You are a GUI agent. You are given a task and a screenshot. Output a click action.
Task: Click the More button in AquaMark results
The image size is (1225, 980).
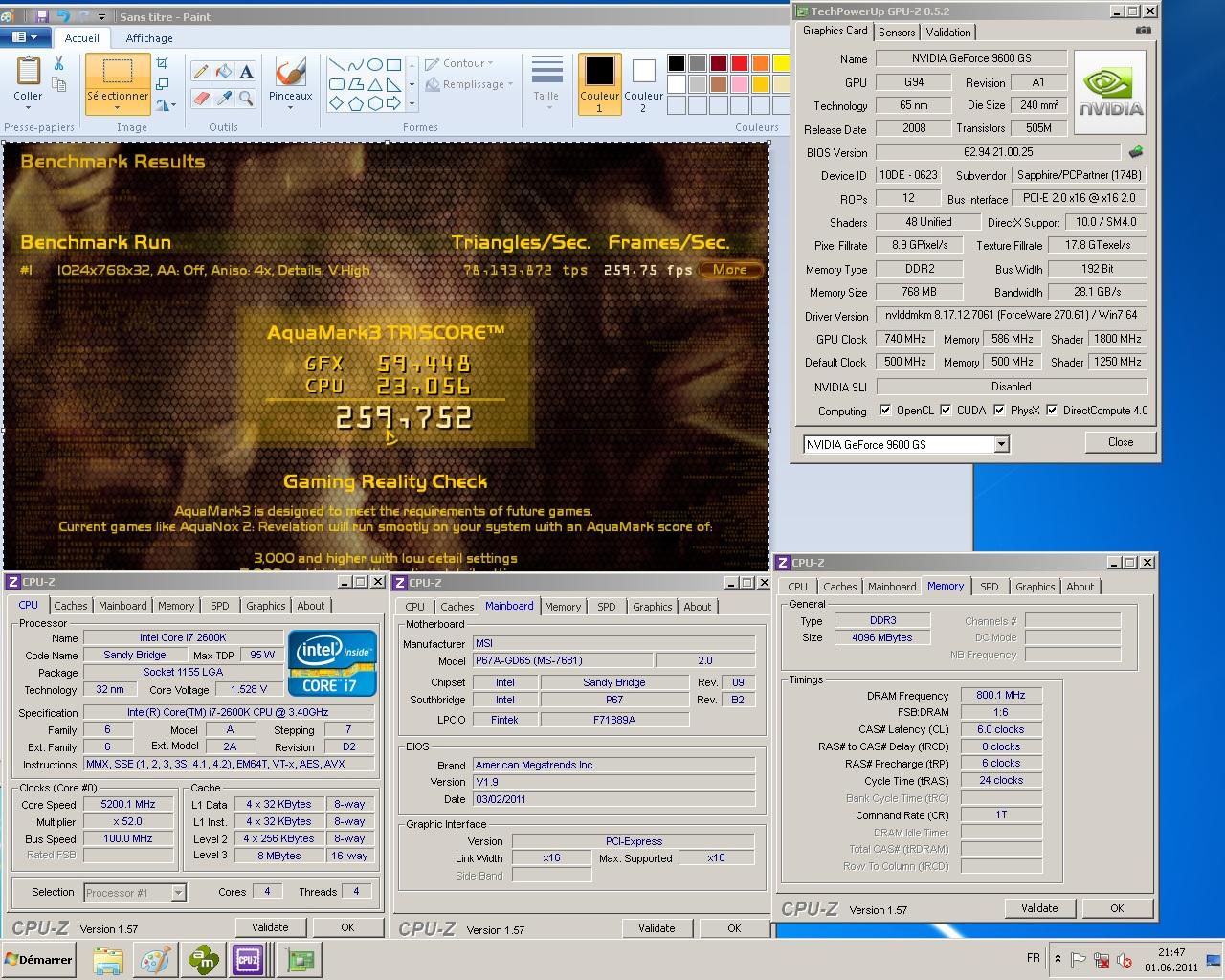(730, 270)
